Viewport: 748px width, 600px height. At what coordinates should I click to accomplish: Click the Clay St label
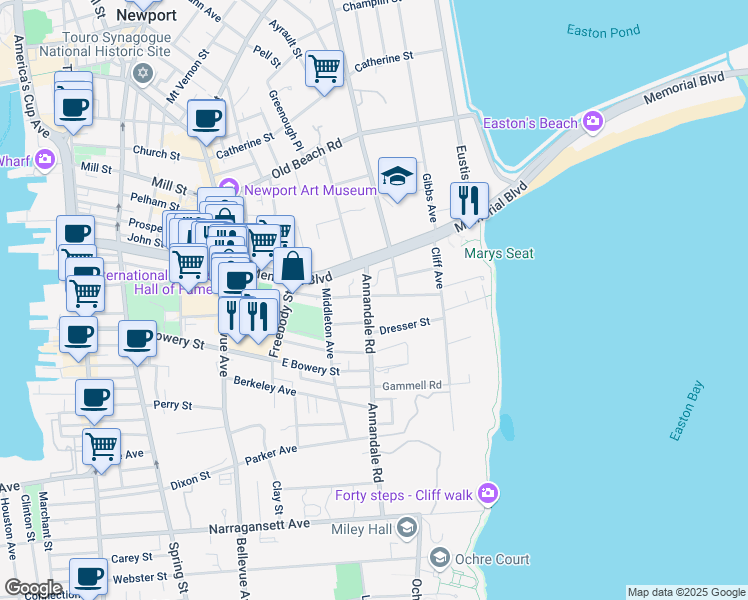[x=277, y=497]
